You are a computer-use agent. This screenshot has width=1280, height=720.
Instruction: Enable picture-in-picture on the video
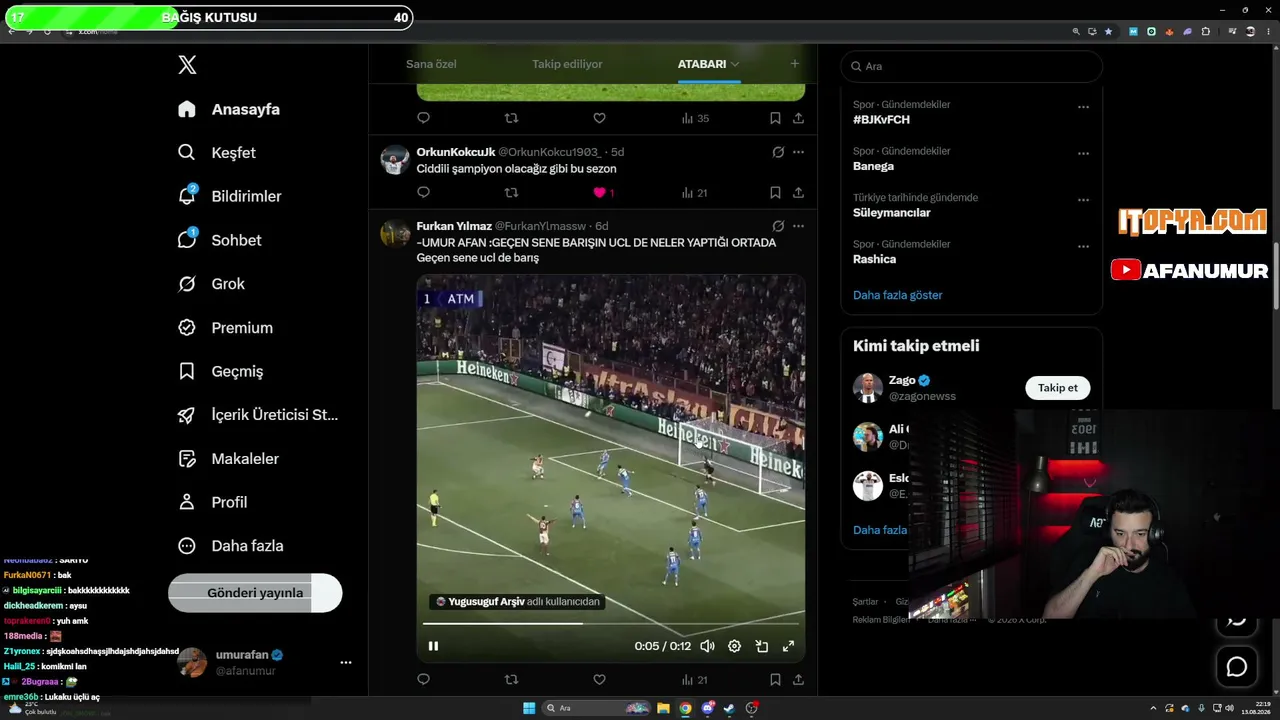[761, 646]
